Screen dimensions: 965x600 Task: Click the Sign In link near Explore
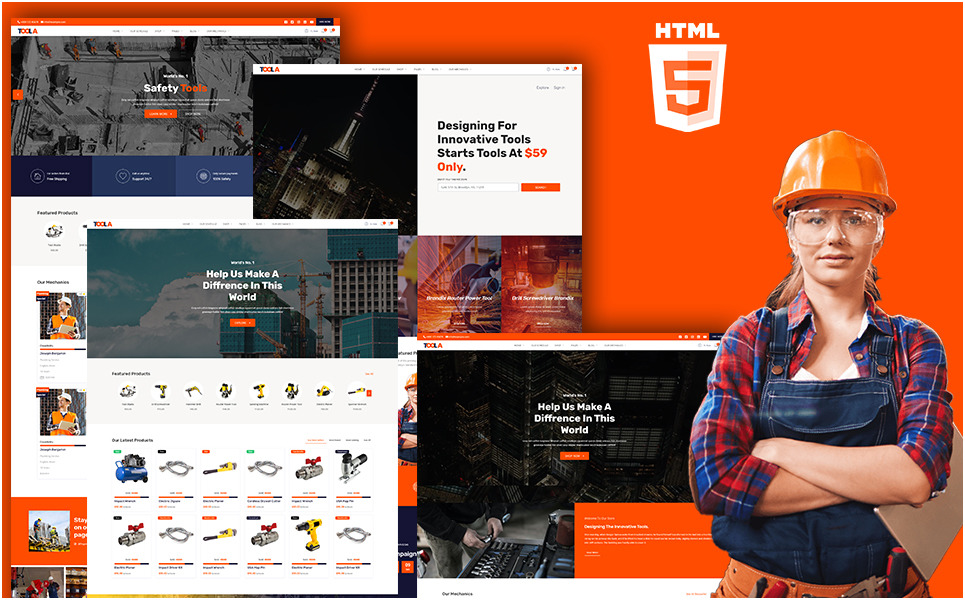[560, 88]
